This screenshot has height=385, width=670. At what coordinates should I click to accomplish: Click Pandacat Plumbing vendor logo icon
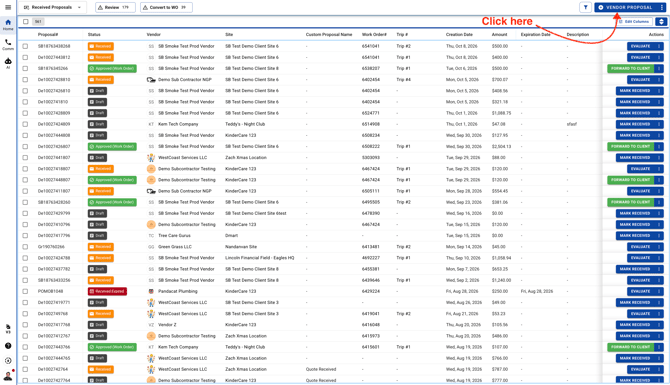[x=151, y=291]
